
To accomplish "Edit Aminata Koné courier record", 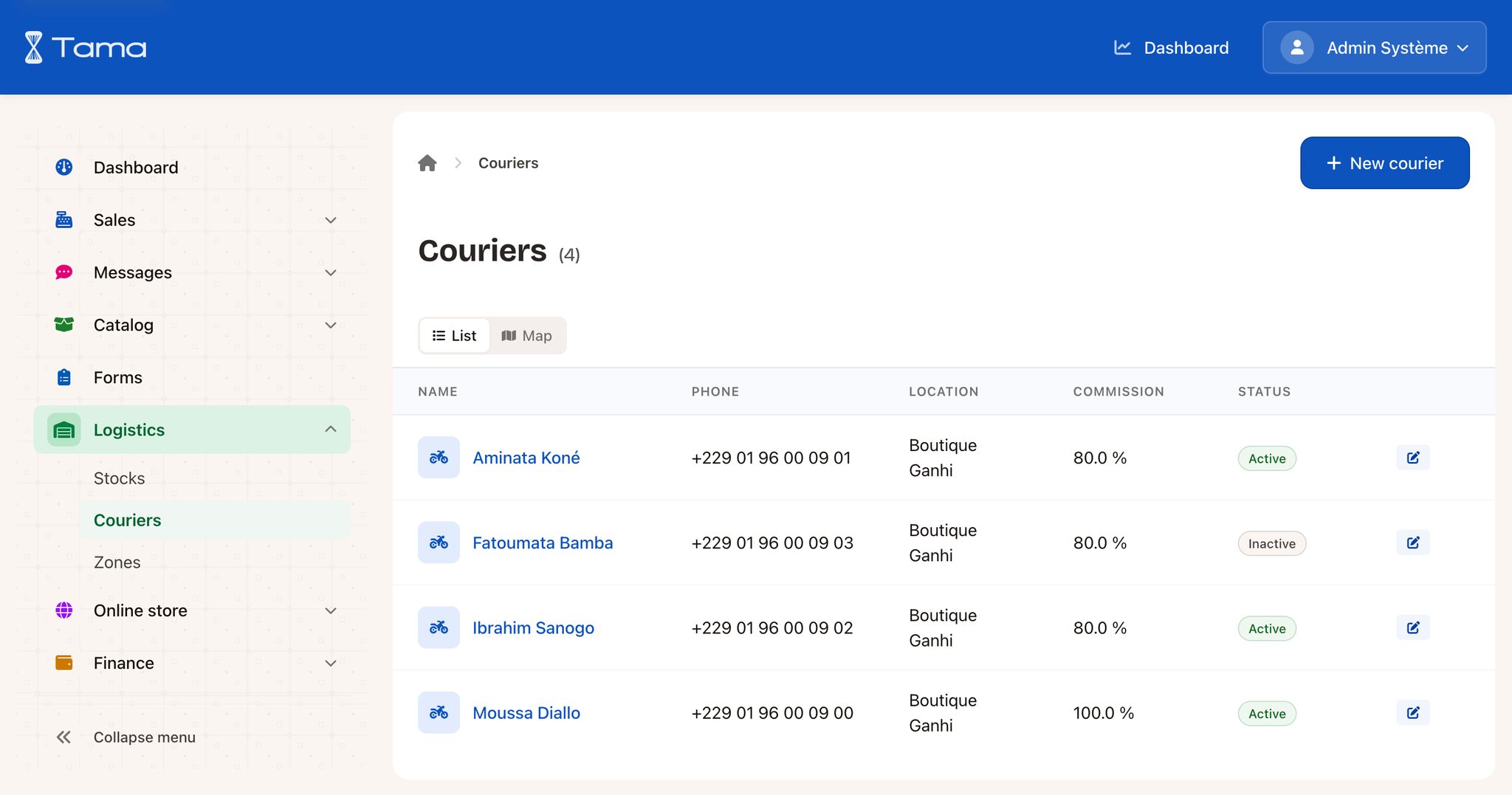I will pyautogui.click(x=1413, y=458).
